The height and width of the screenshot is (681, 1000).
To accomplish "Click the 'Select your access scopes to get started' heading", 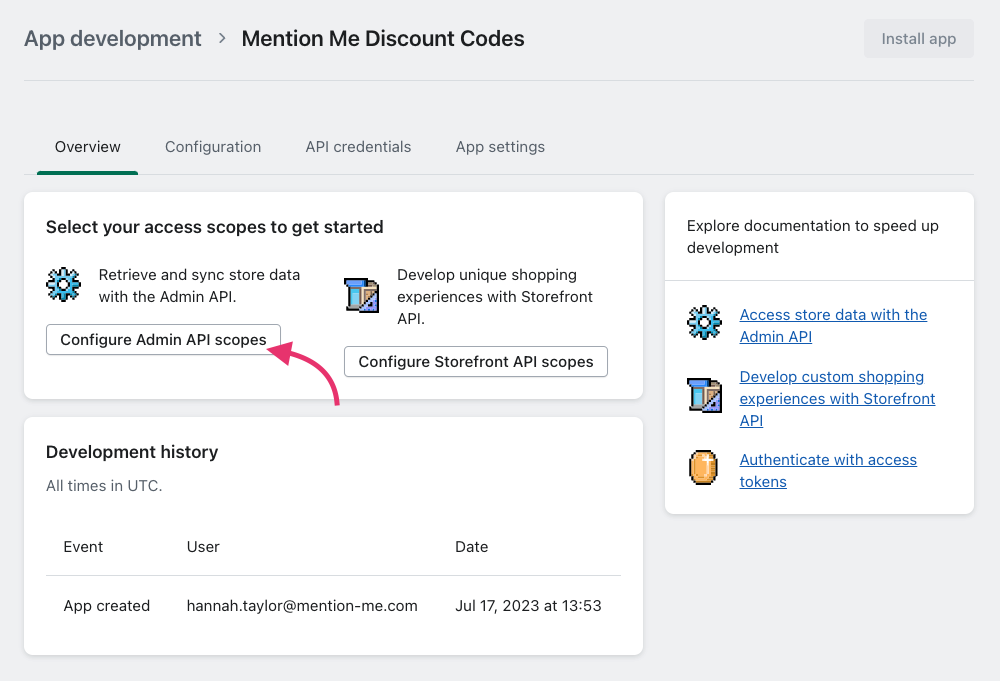I will pyautogui.click(x=214, y=227).
